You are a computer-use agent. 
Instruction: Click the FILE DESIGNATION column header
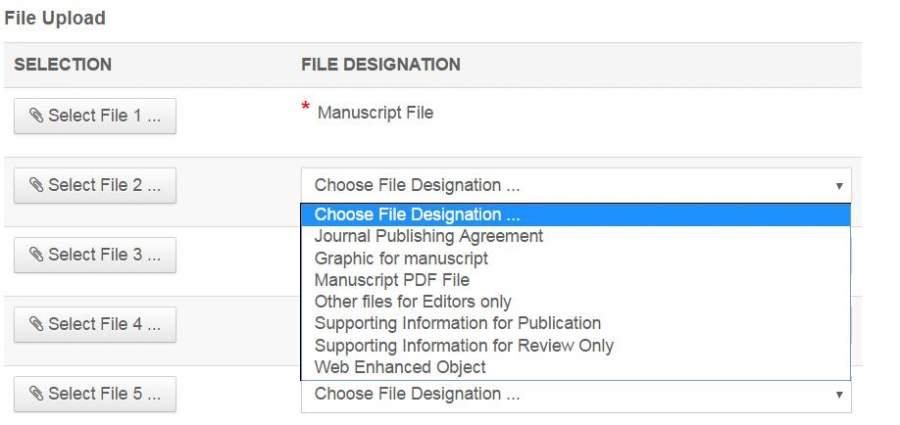(x=381, y=64)
